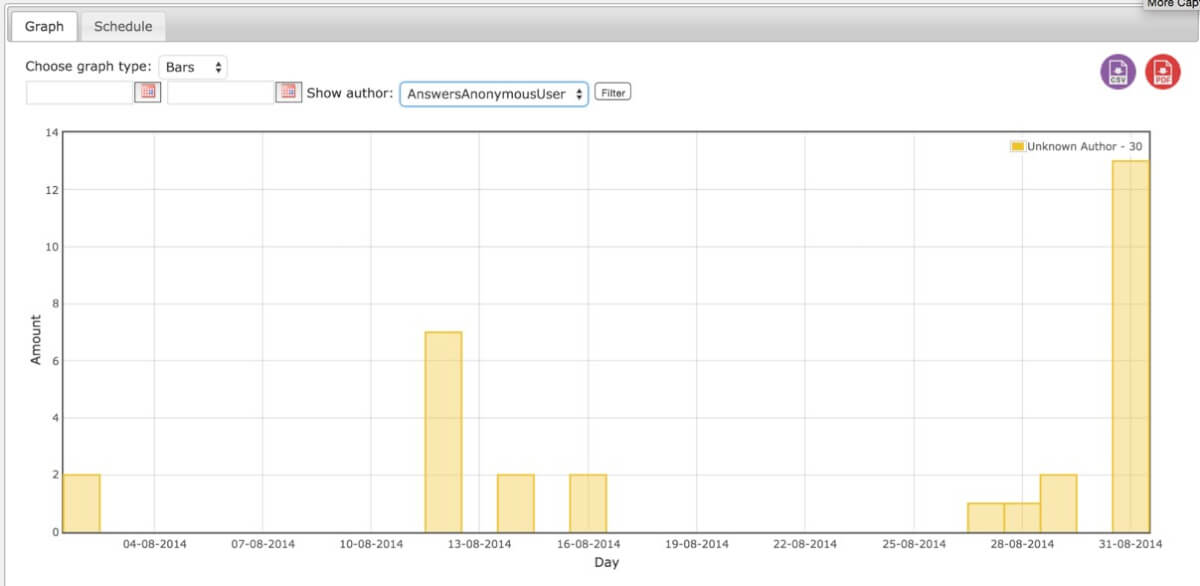Screen dimensions: 1200x586
Task: Open the end date calendar picker
Action: pos(288,92)
